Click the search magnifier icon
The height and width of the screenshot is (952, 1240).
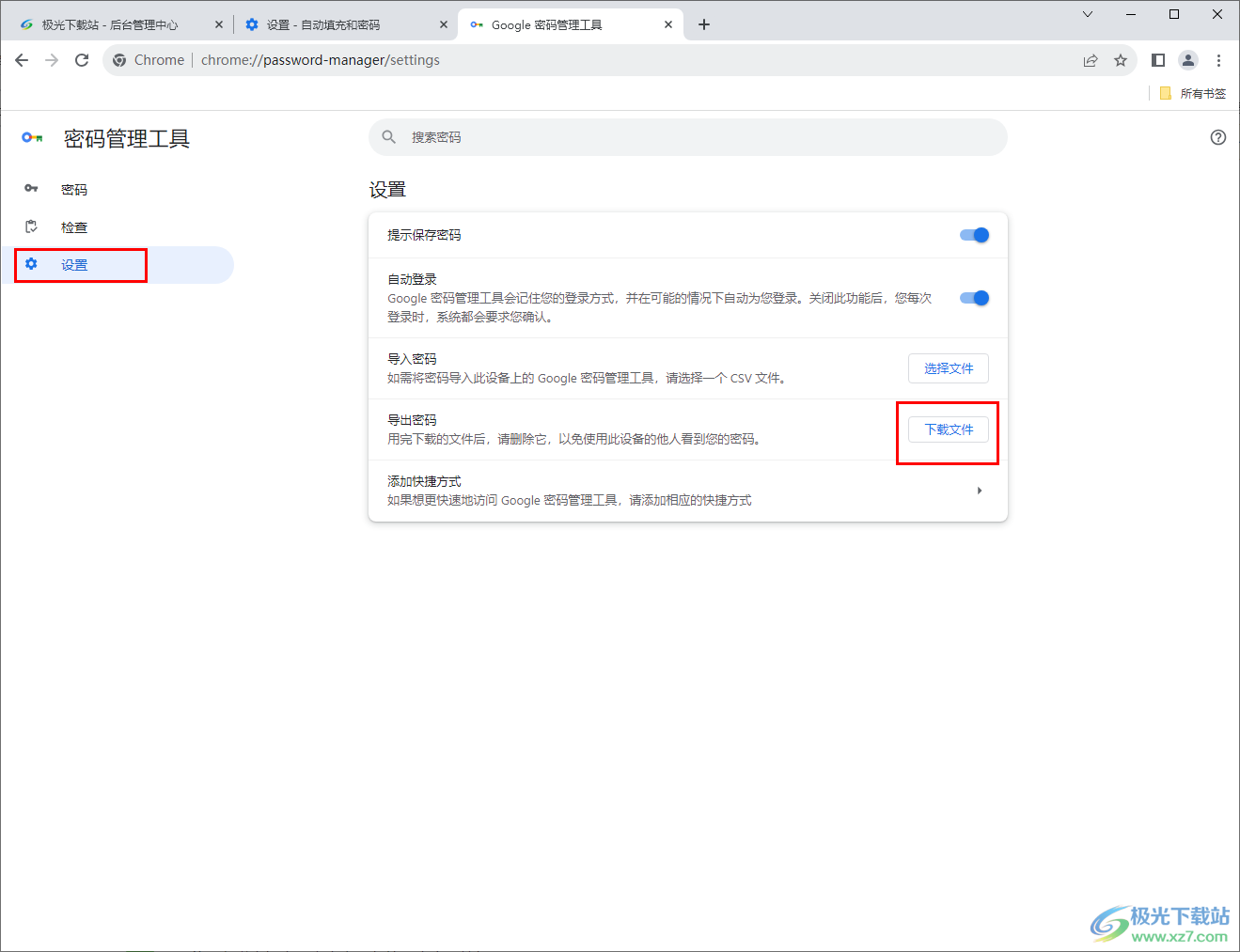tap(389, 137)
